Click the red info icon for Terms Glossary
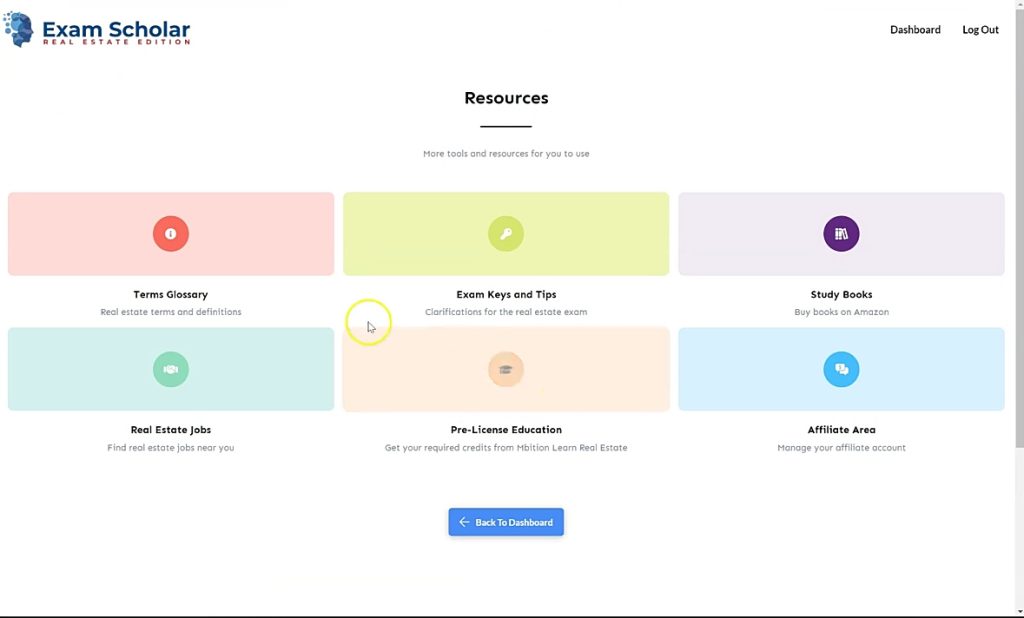 coord(171,234)
